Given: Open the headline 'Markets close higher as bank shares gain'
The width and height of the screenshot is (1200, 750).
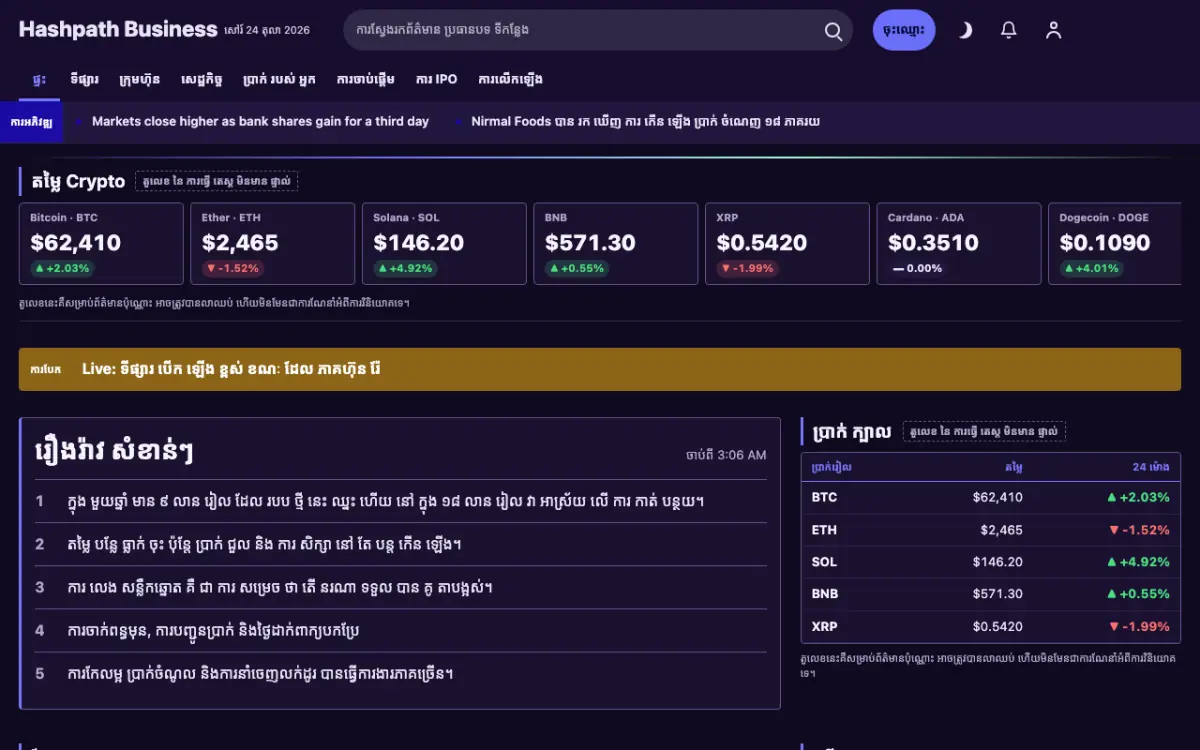Looking at the screenshot, I should click(260, 121).
